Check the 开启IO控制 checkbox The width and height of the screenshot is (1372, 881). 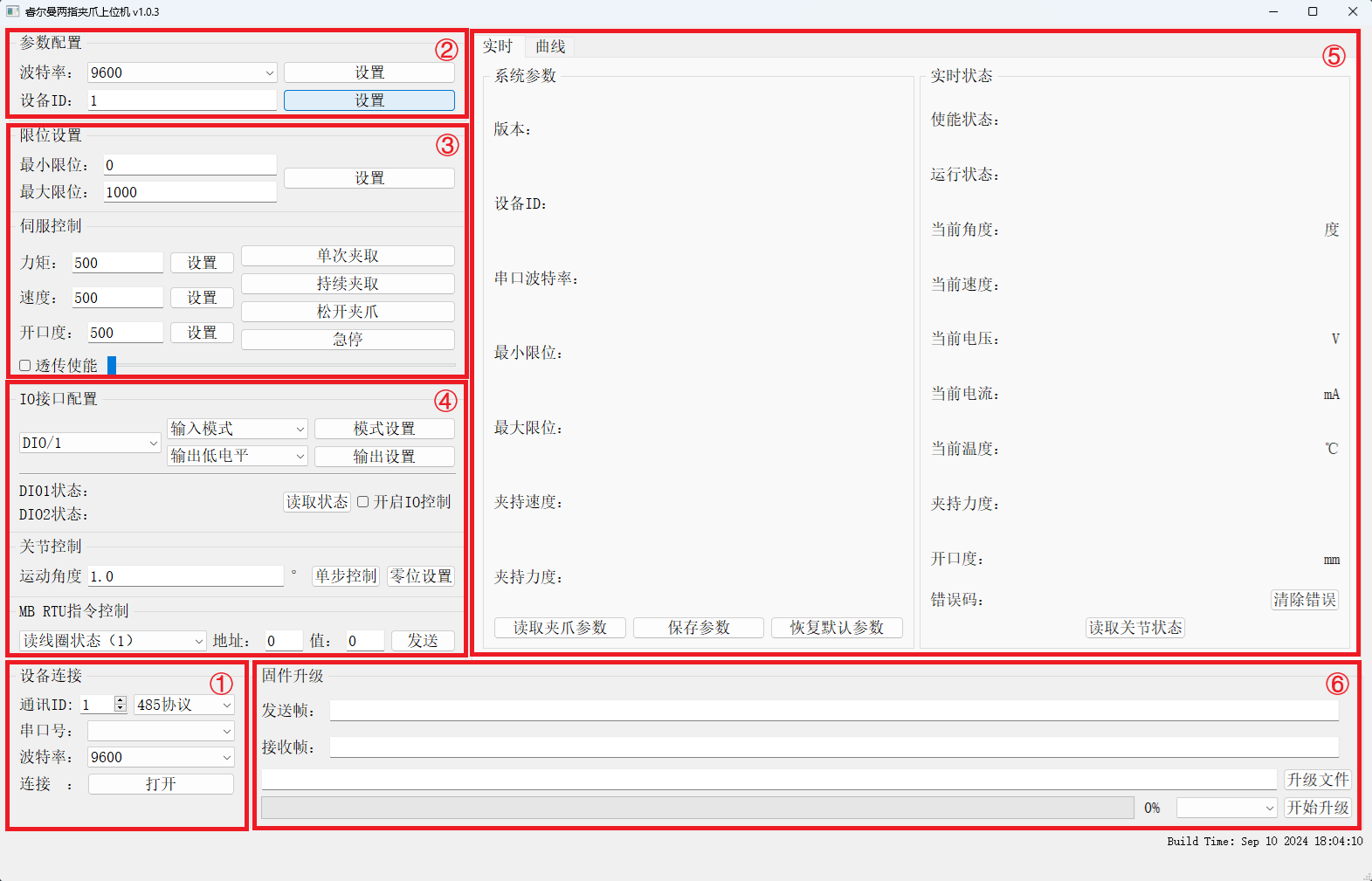click(x=363, y=502)
